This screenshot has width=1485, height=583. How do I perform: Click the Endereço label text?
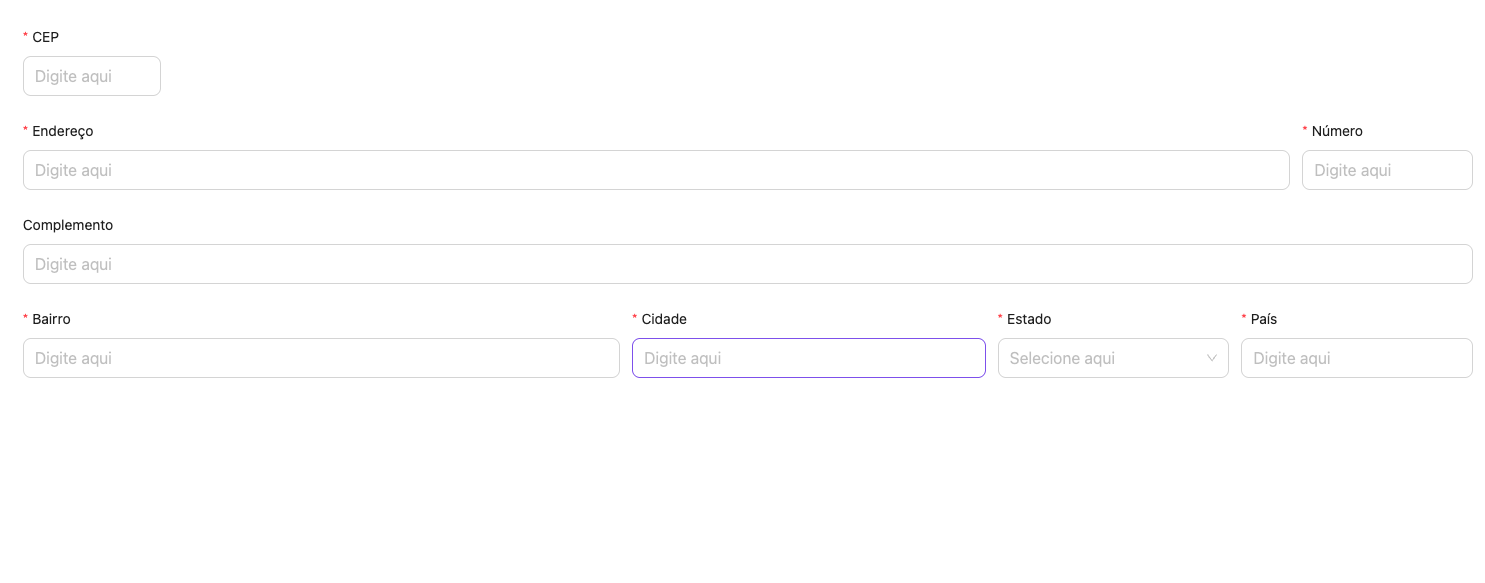63,131
